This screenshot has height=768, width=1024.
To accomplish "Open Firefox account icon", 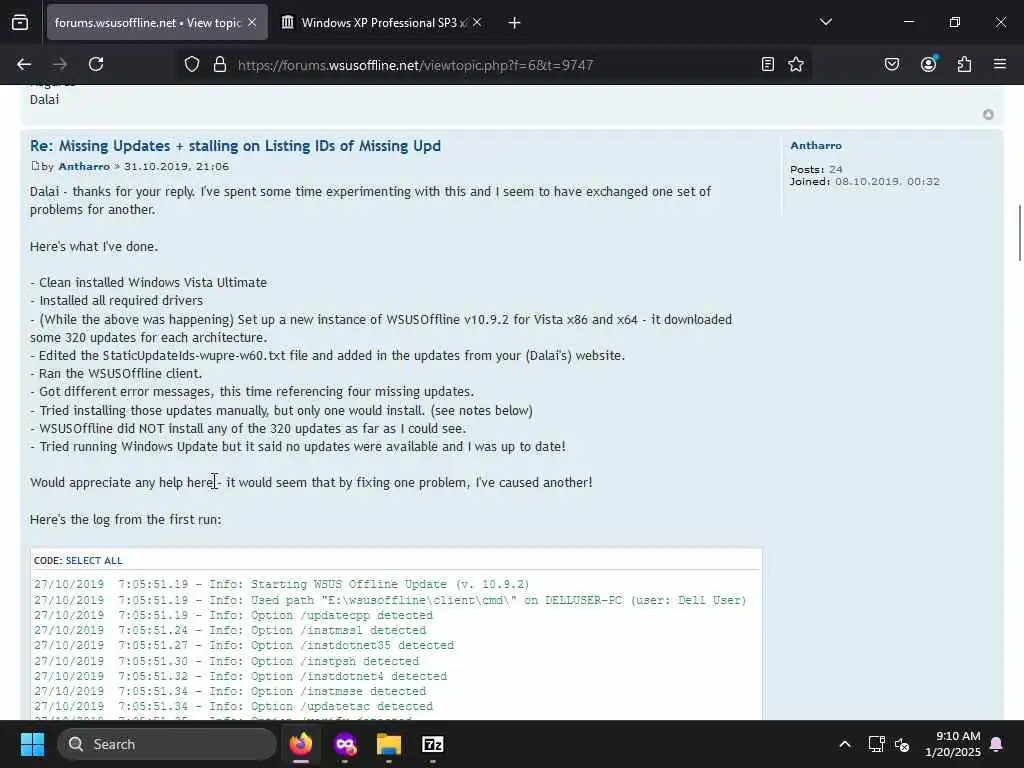I will 929,64.
